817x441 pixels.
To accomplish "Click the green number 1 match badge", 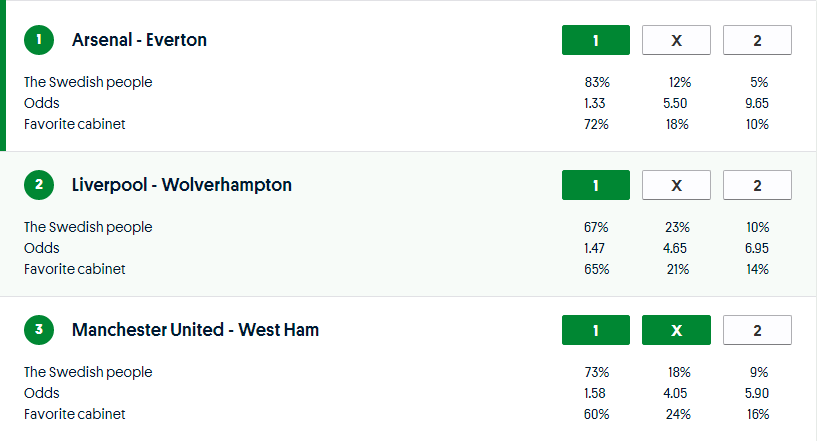I will tap(39, 41).
